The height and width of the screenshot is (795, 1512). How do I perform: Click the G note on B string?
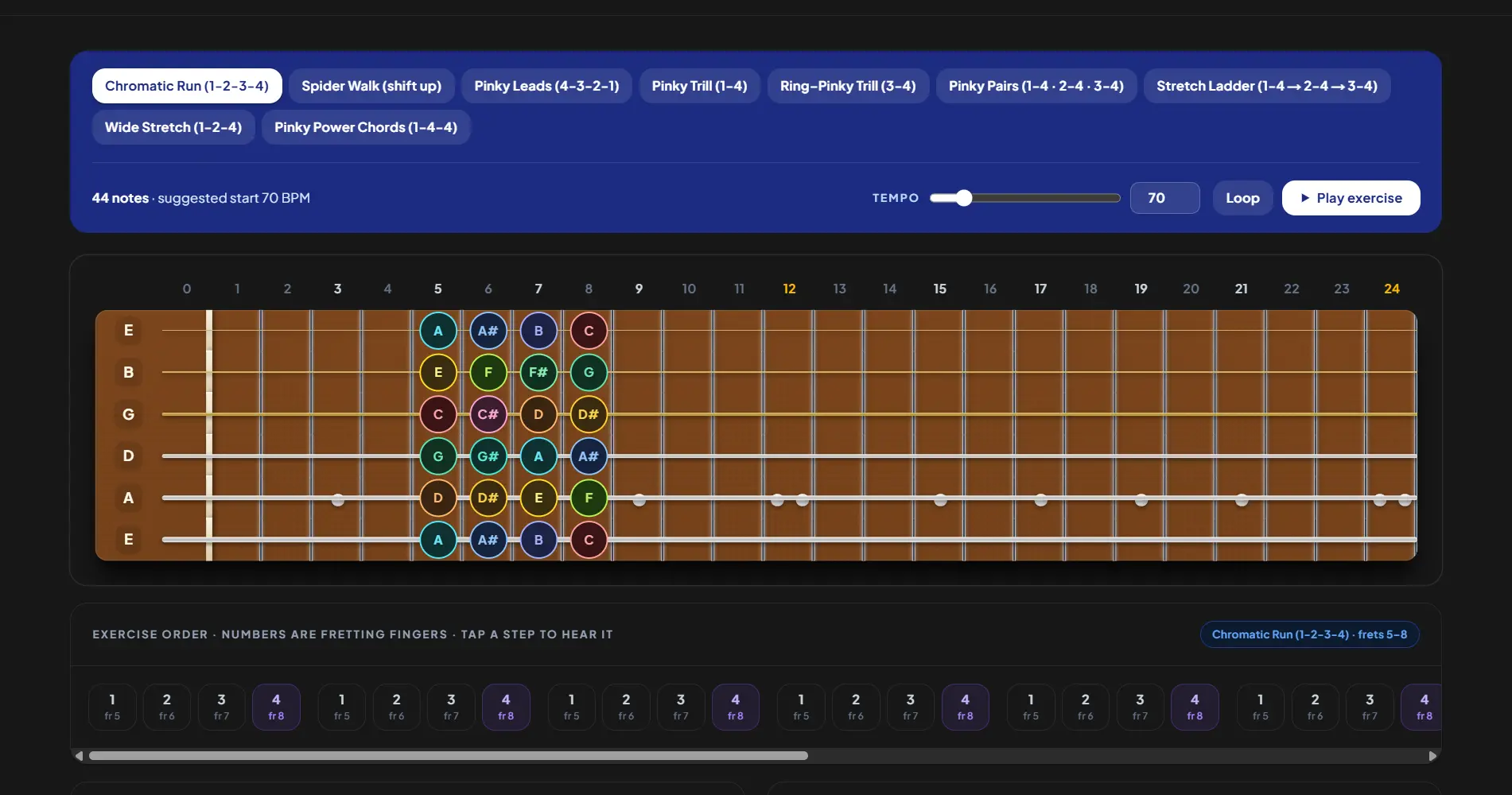[x=589, y=372]
